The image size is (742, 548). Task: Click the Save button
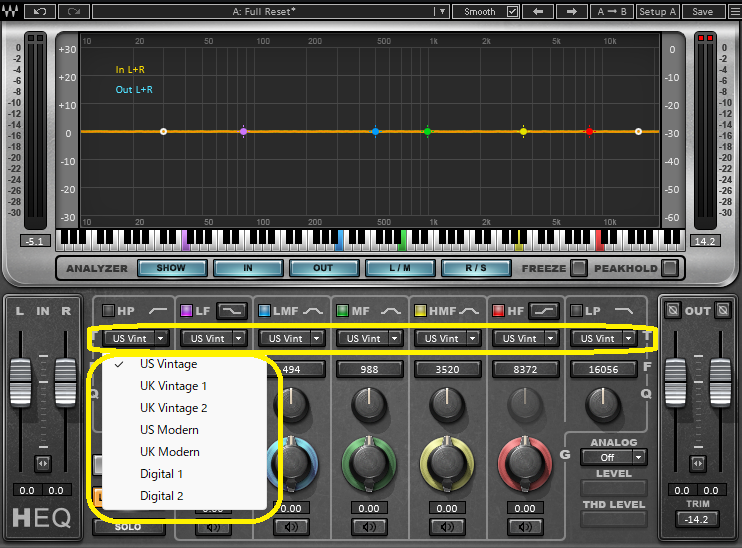703,11
